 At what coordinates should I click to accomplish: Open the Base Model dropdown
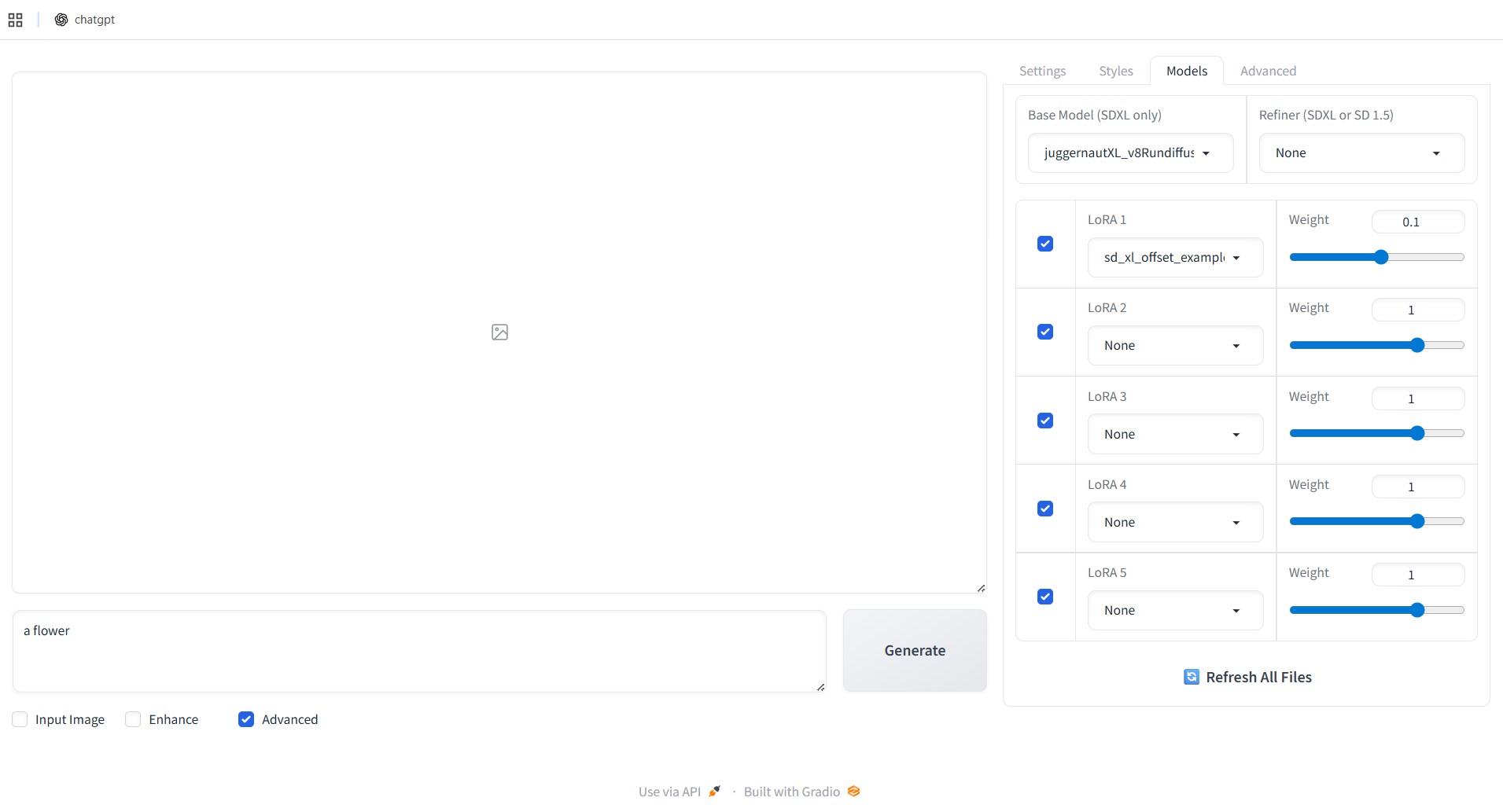point(1130,153)
